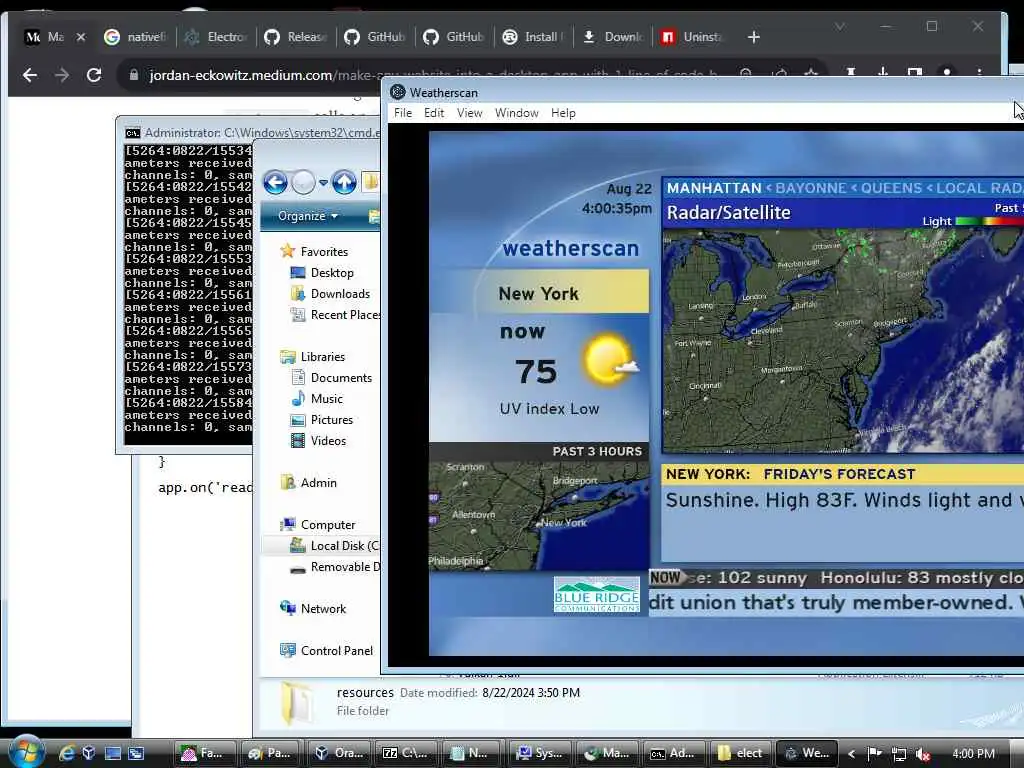Open the Edit menu in Weatherscan
The height and width of the screenshot is (768, 1024).
point(434,113)
